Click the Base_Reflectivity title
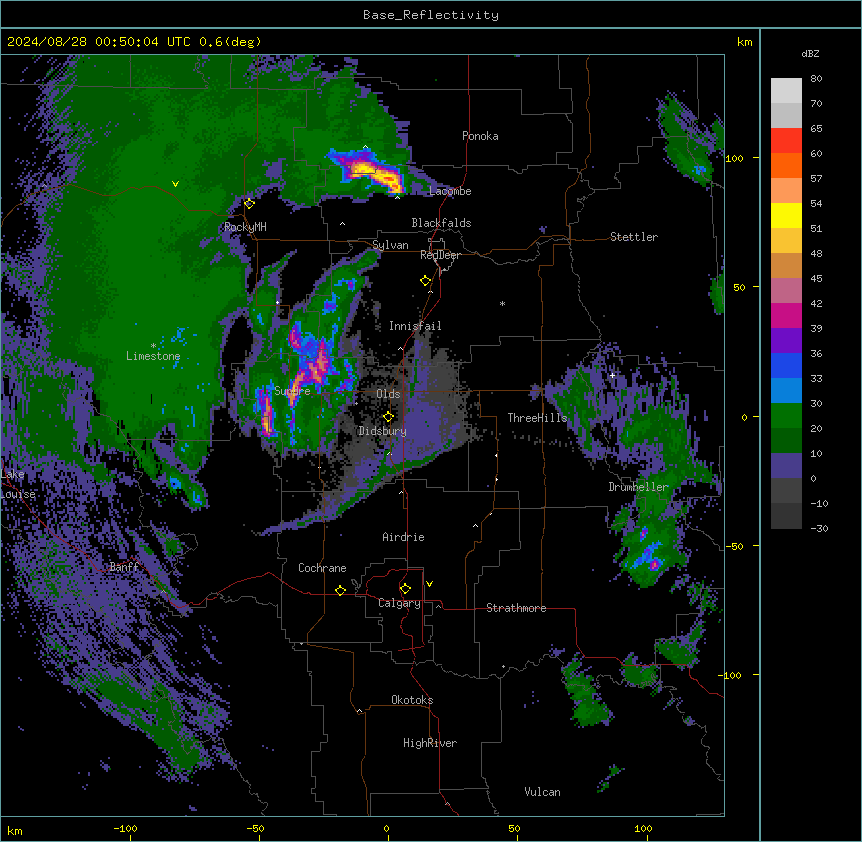The height and width of the screenshot is (842, 862). [431, 15]
